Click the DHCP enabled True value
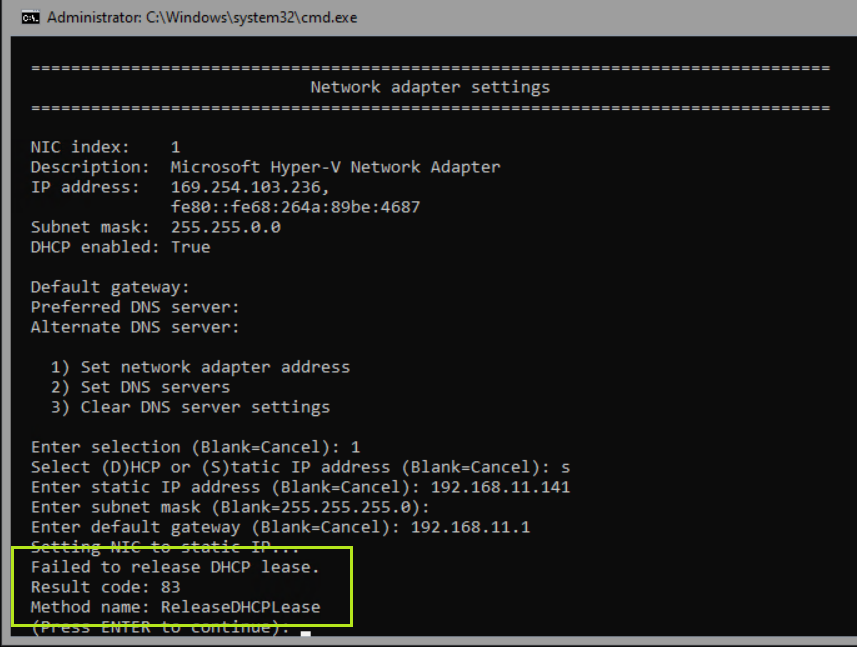Screen dimensions: 857x647 coord(190,247)
